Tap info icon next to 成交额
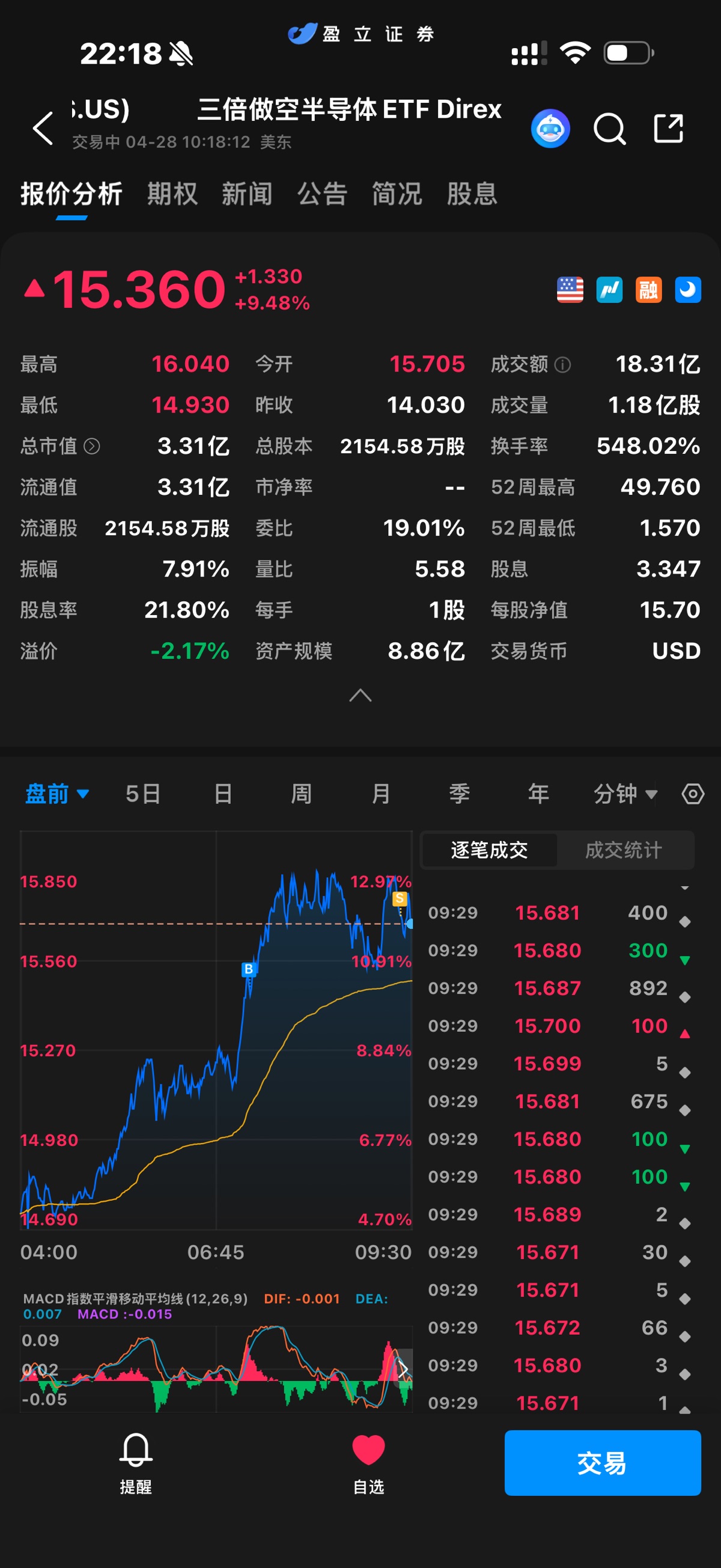Image resolution: width=721 pixels, height=1568 pixels. pyautogui.click(x=563, y=364)
